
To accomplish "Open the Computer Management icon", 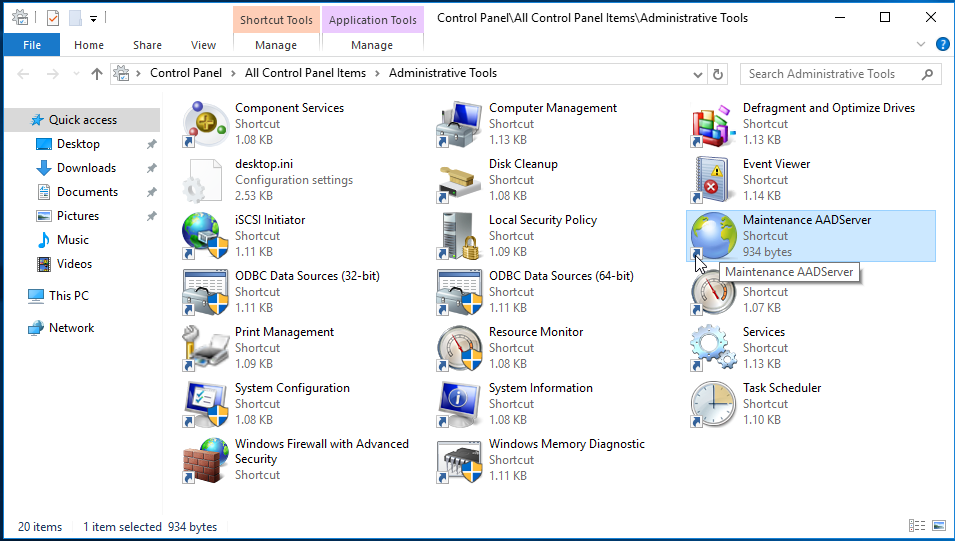I will (x=460, y=124).
